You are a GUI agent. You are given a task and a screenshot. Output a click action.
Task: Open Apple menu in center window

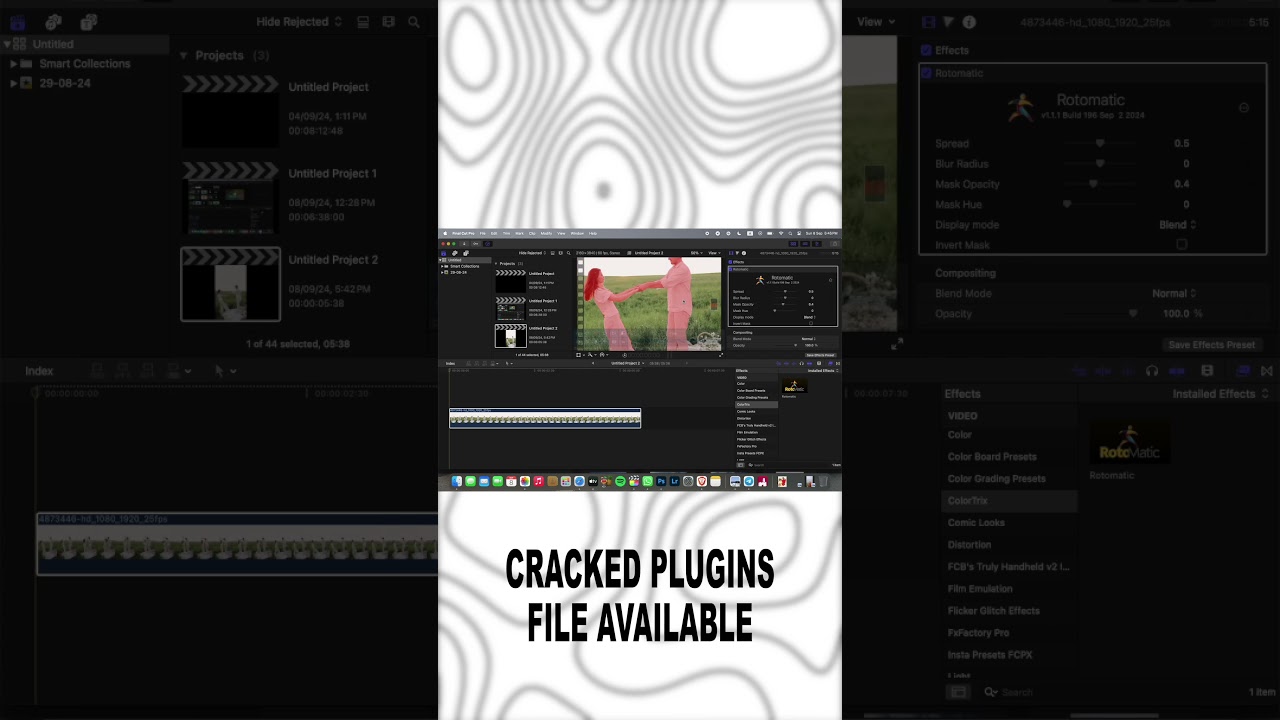(445, 233)
